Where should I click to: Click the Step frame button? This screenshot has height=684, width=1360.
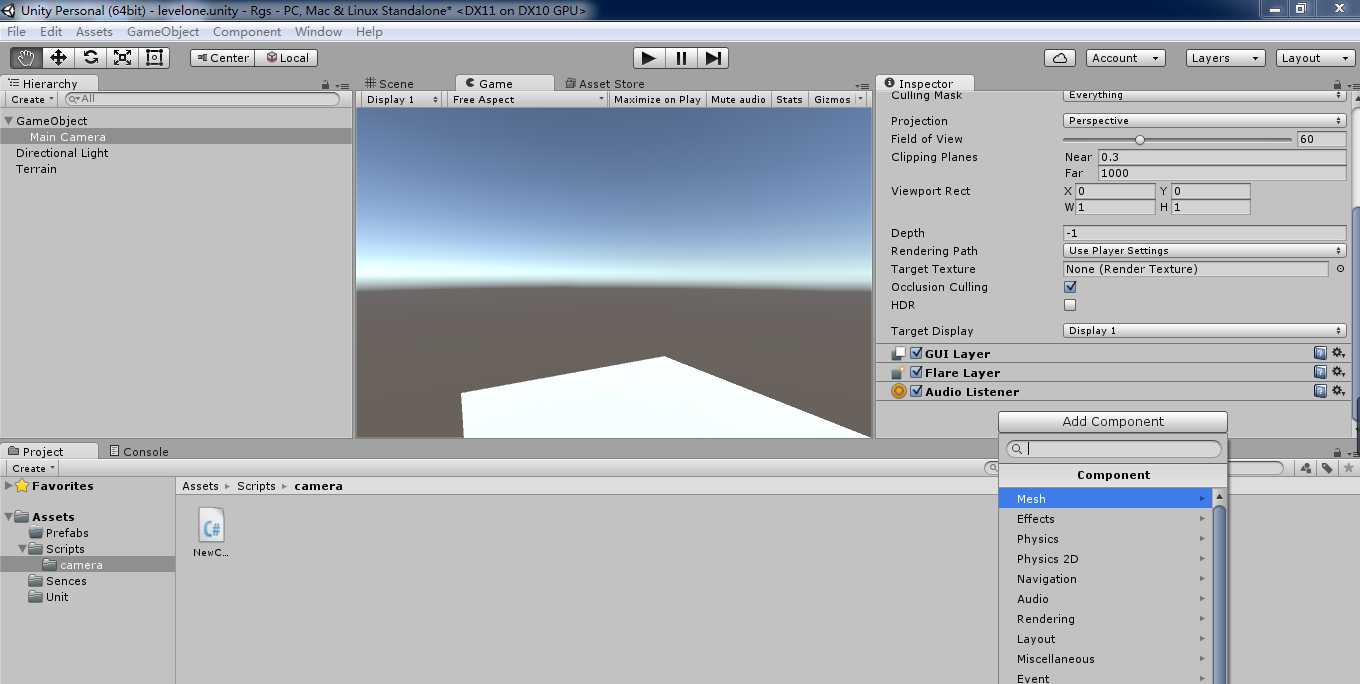pos(713,58)
